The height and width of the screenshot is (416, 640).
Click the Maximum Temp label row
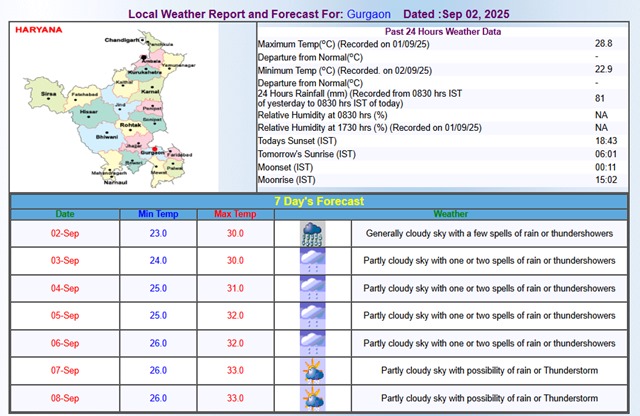pyautogui.click(x=343, y=44)
